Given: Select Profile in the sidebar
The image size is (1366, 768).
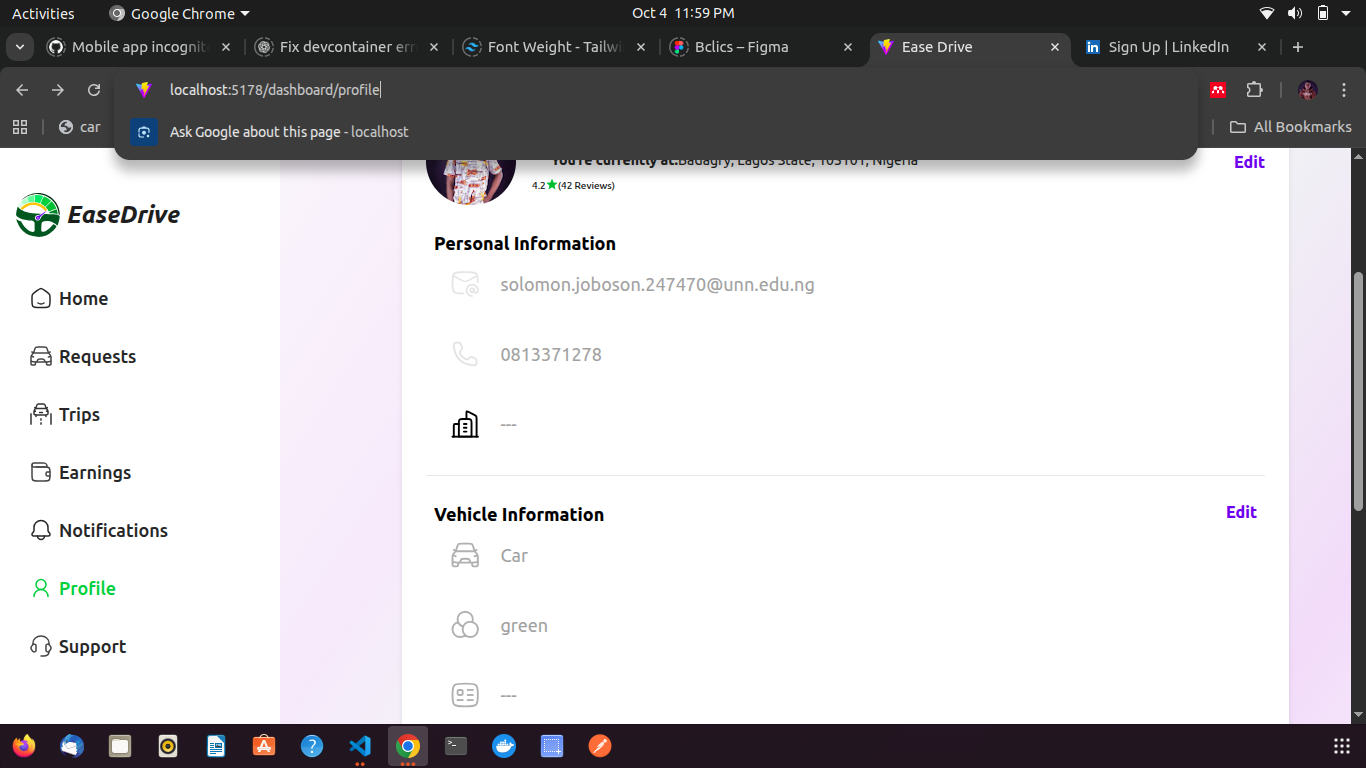Looking at the screenshot, I should [73, 589].
